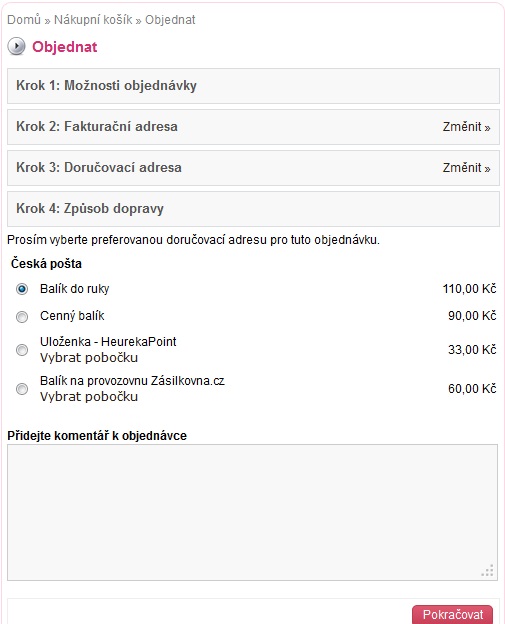
Task: Click the textarea resize grip icon
Action: (x=487, y=570)
